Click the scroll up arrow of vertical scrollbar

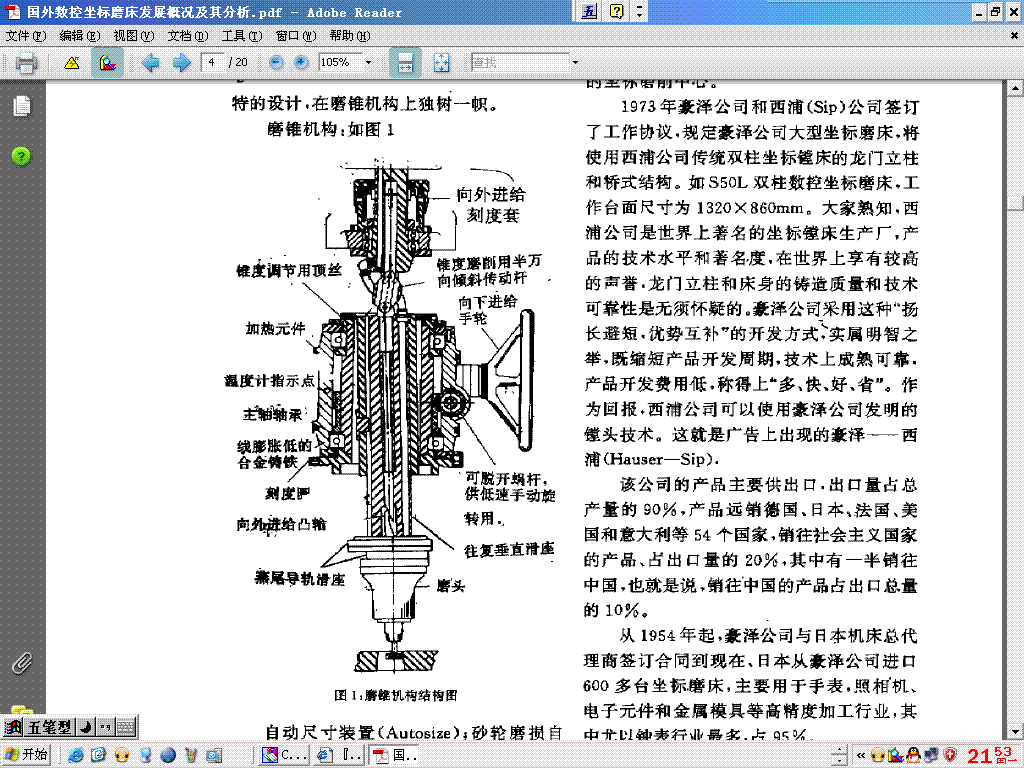point(1015,88)
